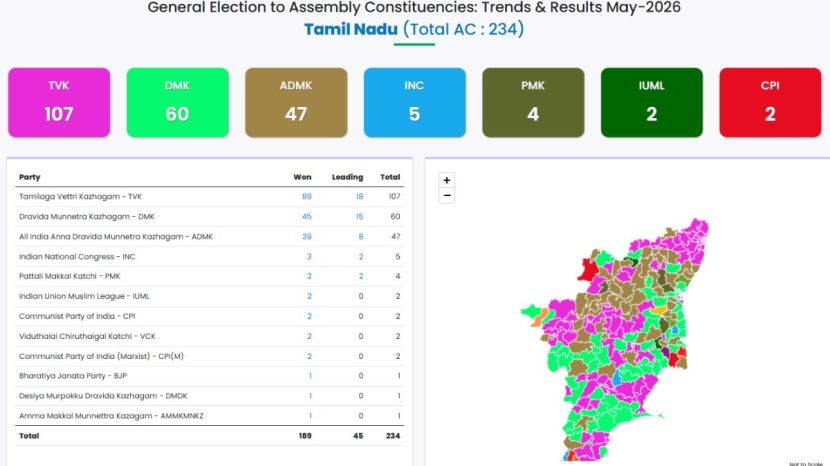This screenshot has width=830, height=466.
Task: Select Amma Makkal Munnettra Kazagam text
Action: tap(87, 416)
